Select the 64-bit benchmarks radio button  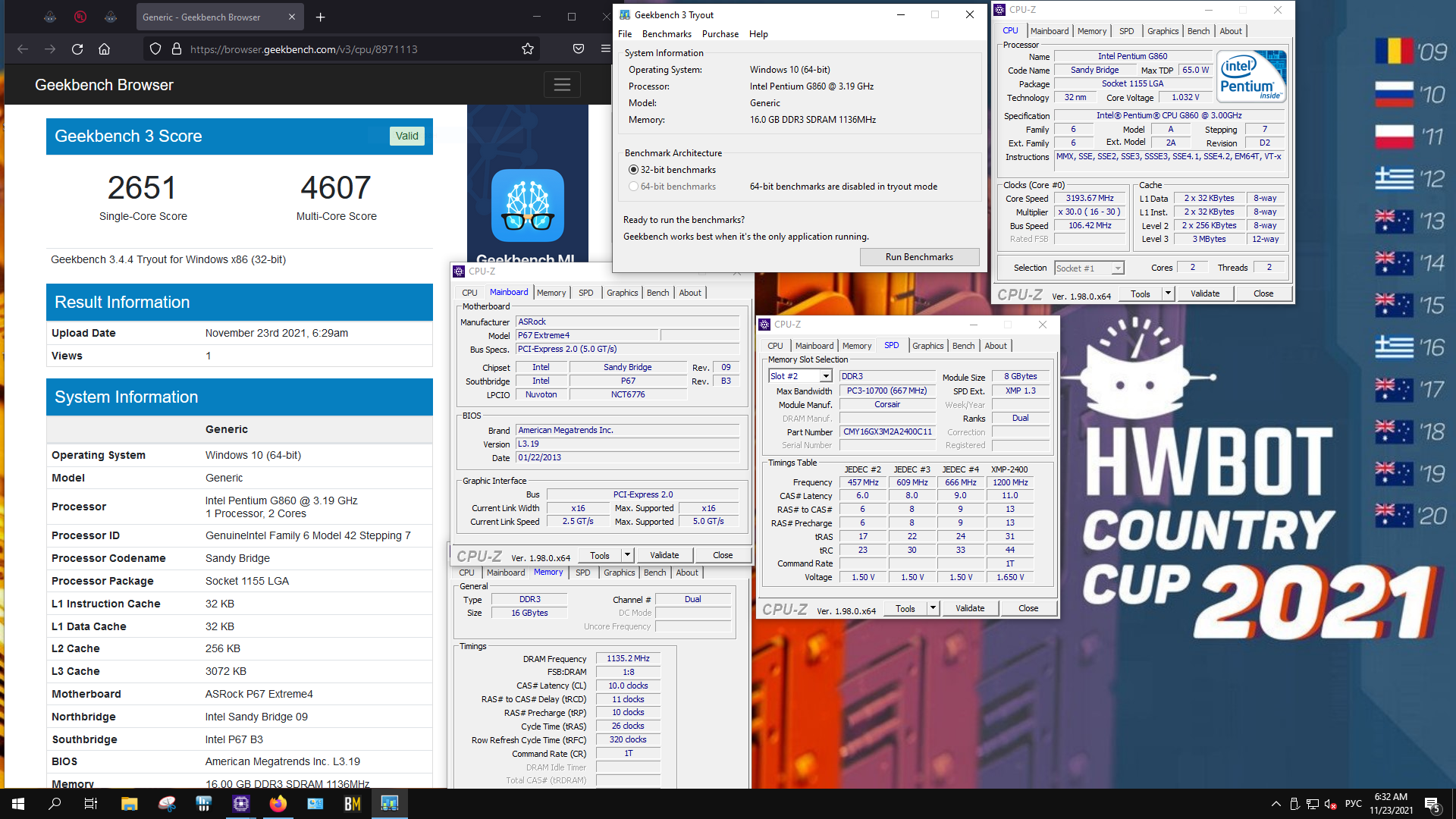point(633,187)
